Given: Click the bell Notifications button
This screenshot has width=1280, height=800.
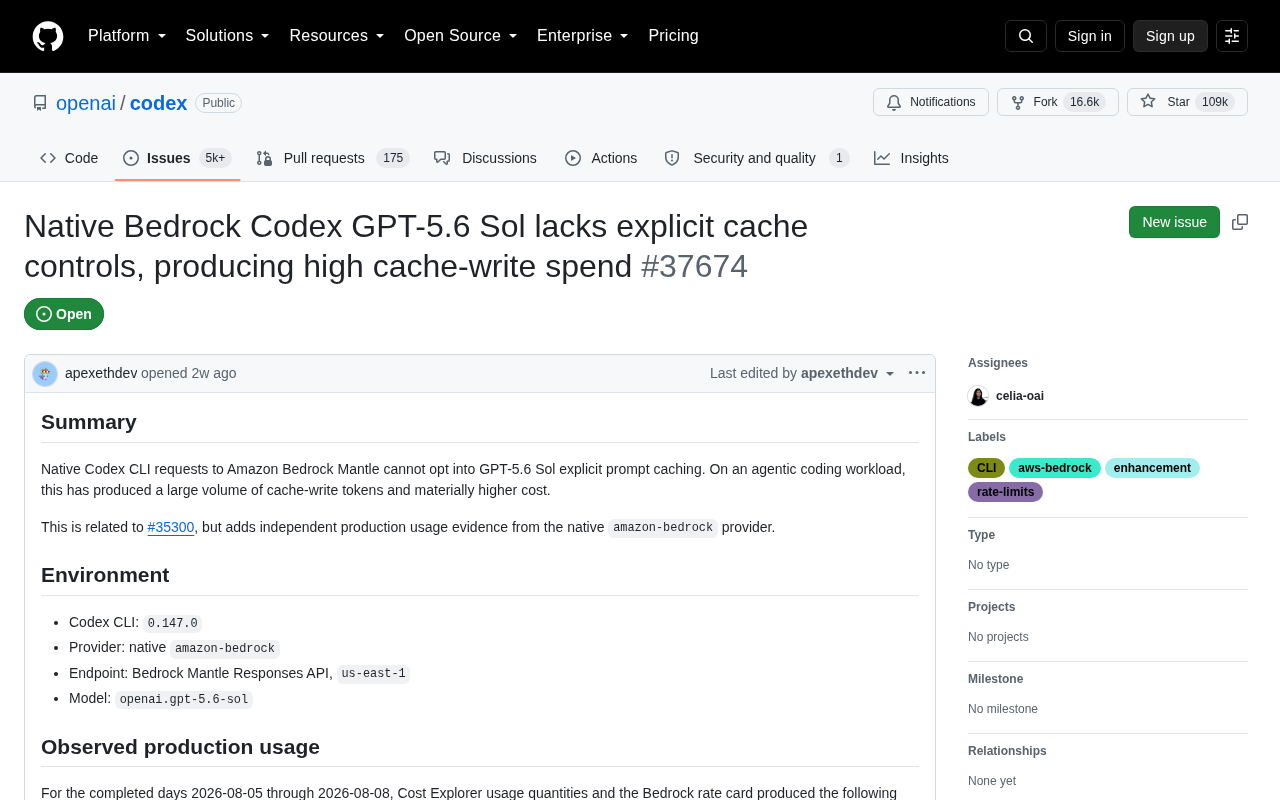Looking at the screenshot, I should (x=931, y=102).
